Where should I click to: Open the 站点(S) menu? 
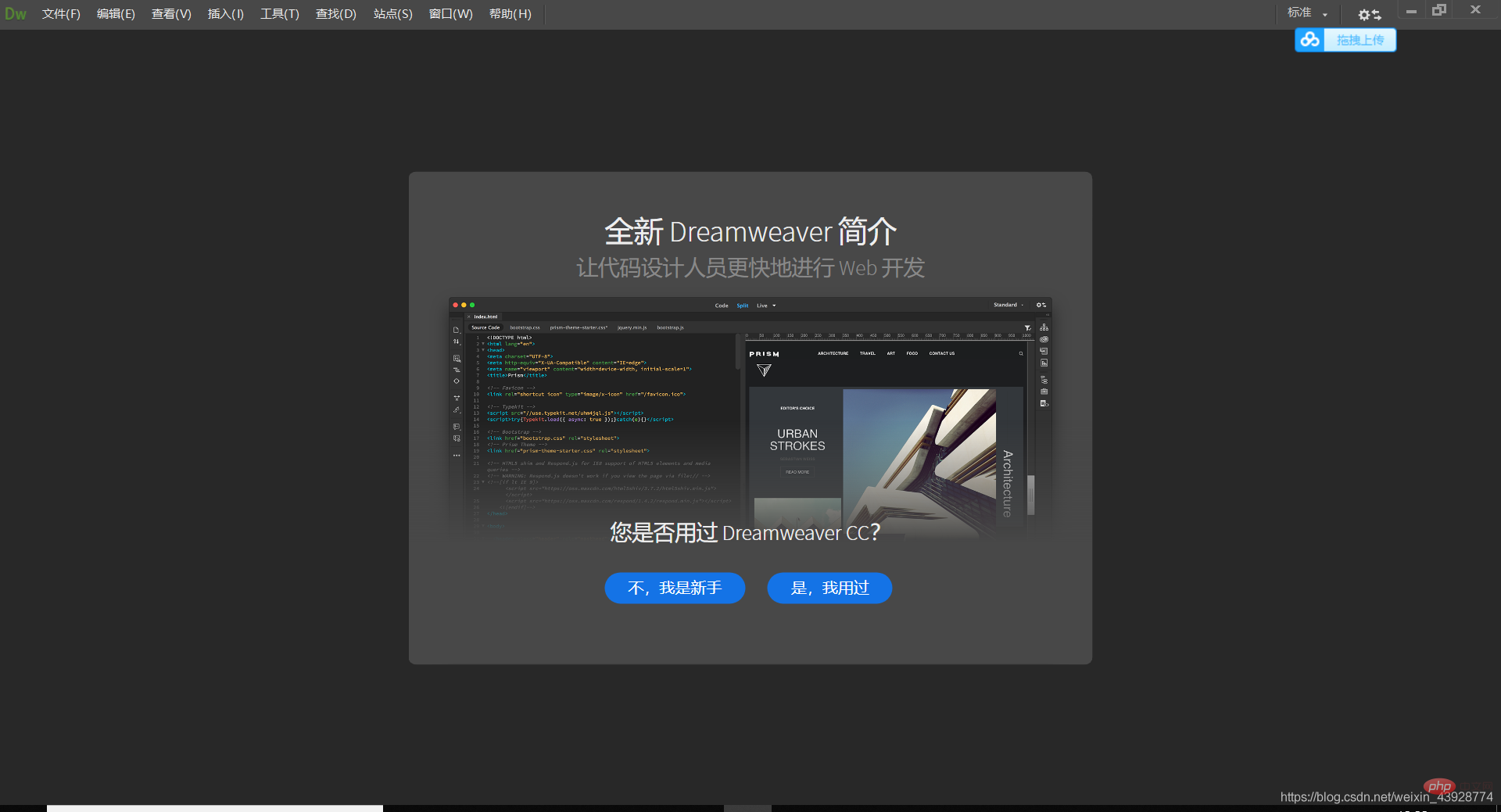pos(393,14)
